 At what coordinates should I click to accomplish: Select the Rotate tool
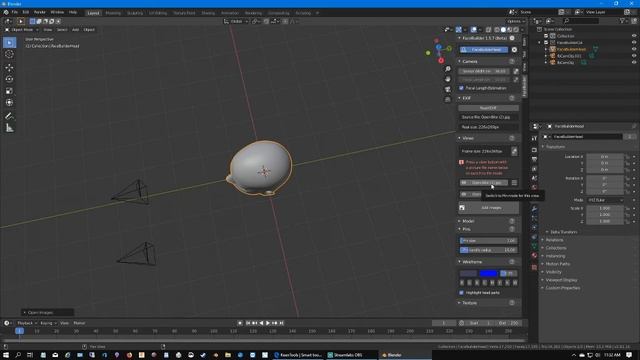[x=9, y=79]
